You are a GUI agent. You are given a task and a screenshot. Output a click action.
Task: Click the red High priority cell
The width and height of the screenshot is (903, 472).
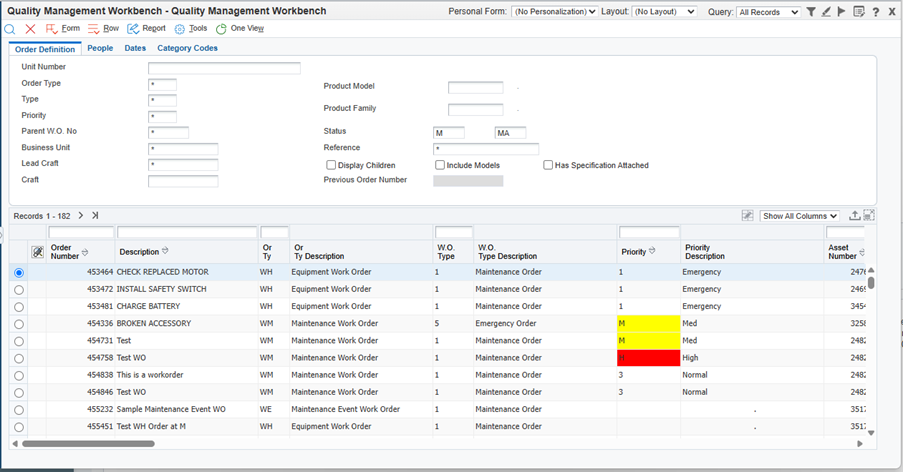click(648, 357)
